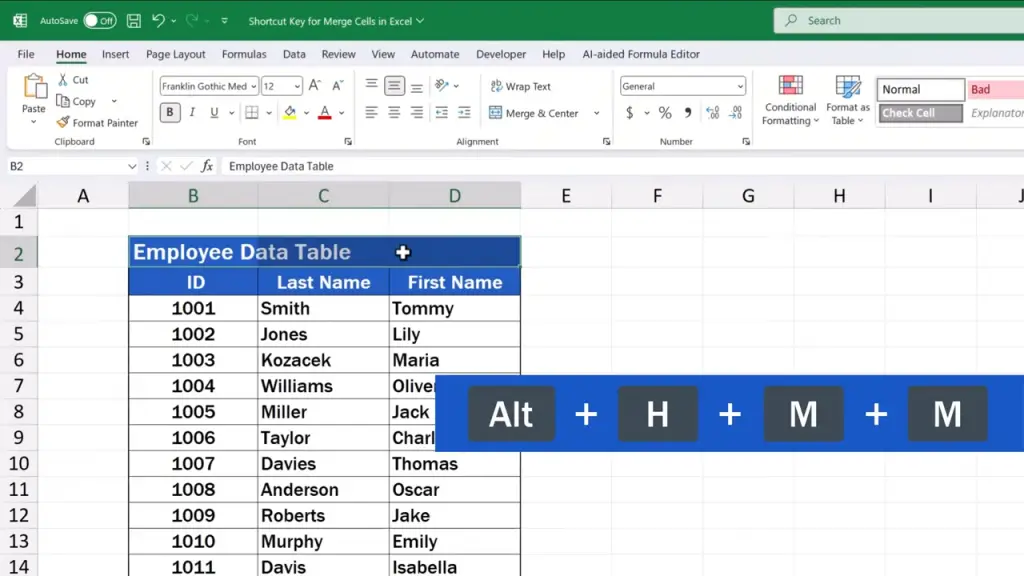
Task: Open the Merge & Center dropdown arrow
Action: coord(597,114)
